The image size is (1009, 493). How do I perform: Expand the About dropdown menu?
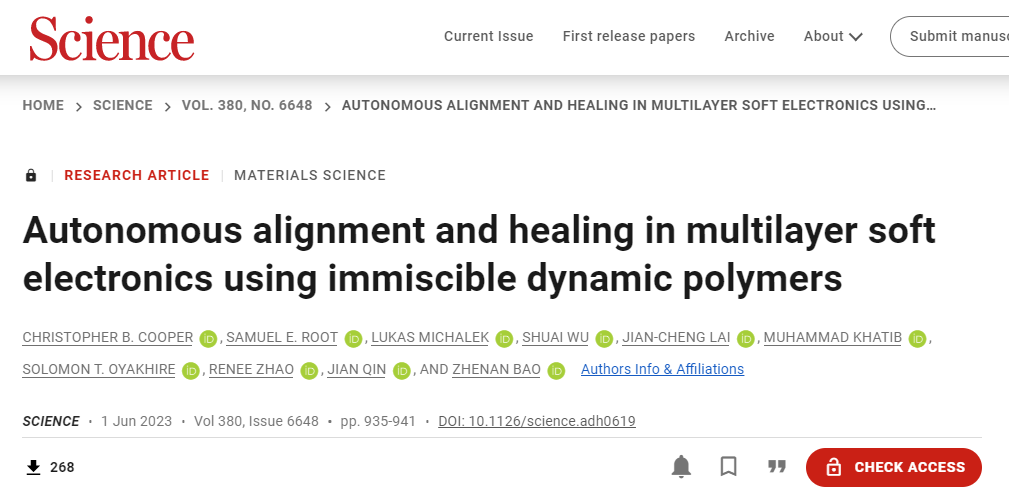(833, 37)
